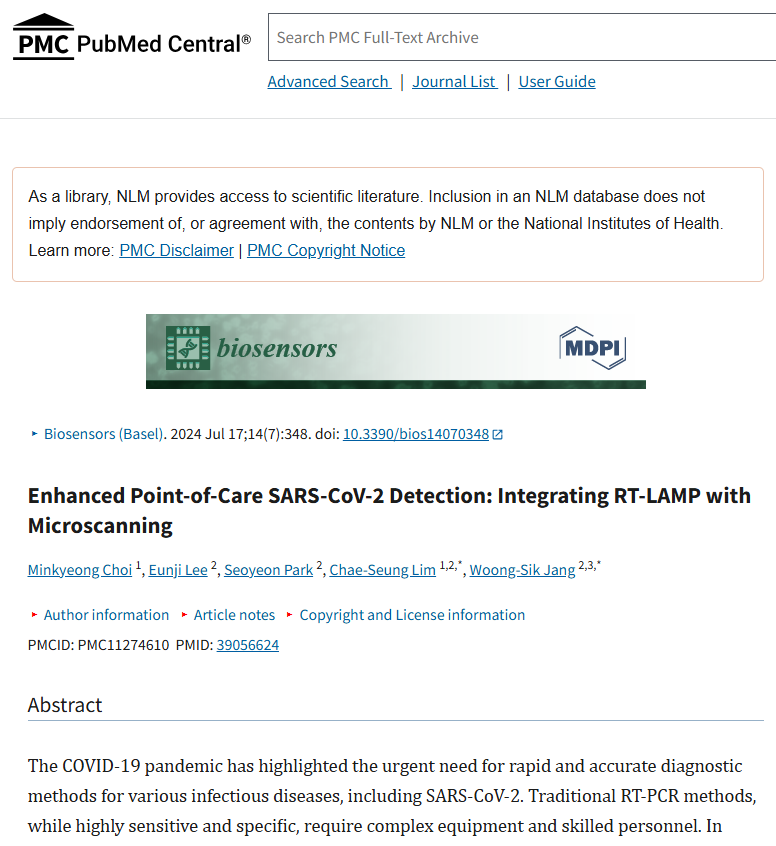Open author Chae-Seung Lim's details
The image size is (776, 846).
(x=383, y=570)
